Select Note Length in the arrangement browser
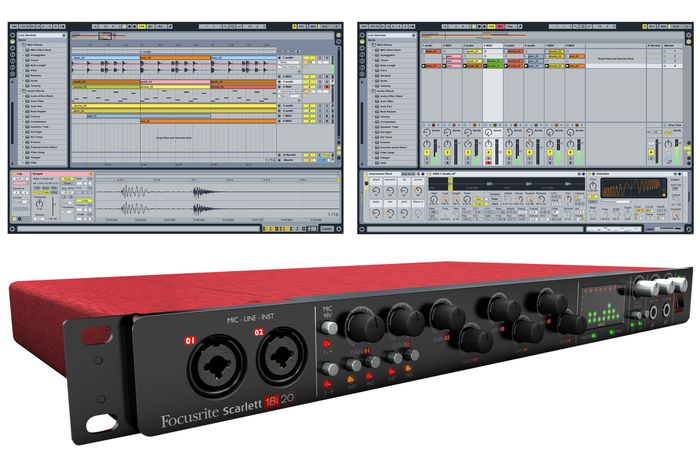The image size is (700, 467). tap(38, 65)
